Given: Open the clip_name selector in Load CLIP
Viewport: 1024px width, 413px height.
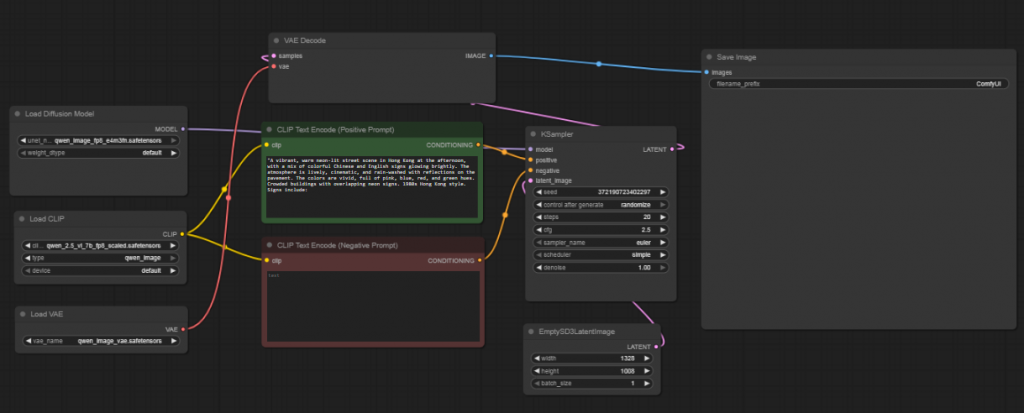Looking at the screenshot, I should point(101,246).
